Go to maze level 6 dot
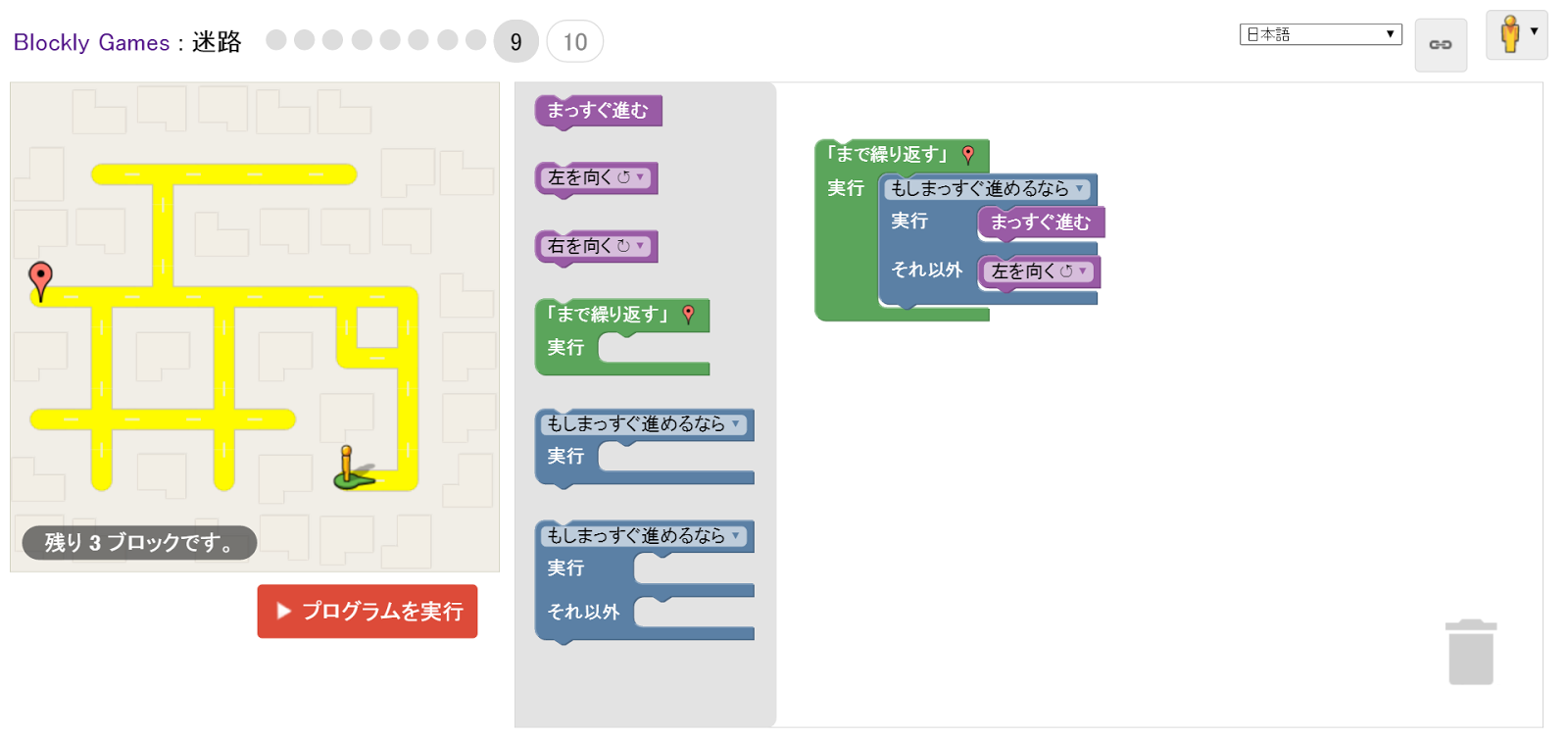This screenshot has height=740, width=1568. 418,39
